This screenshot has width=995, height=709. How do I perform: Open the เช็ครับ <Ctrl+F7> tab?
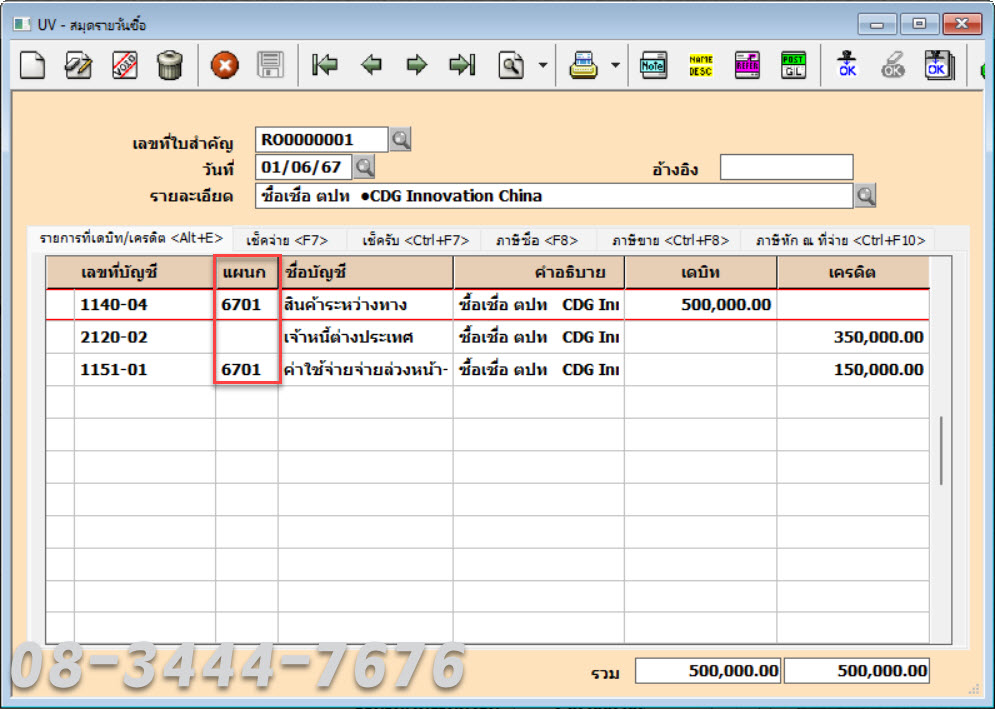tap(416, 240)
